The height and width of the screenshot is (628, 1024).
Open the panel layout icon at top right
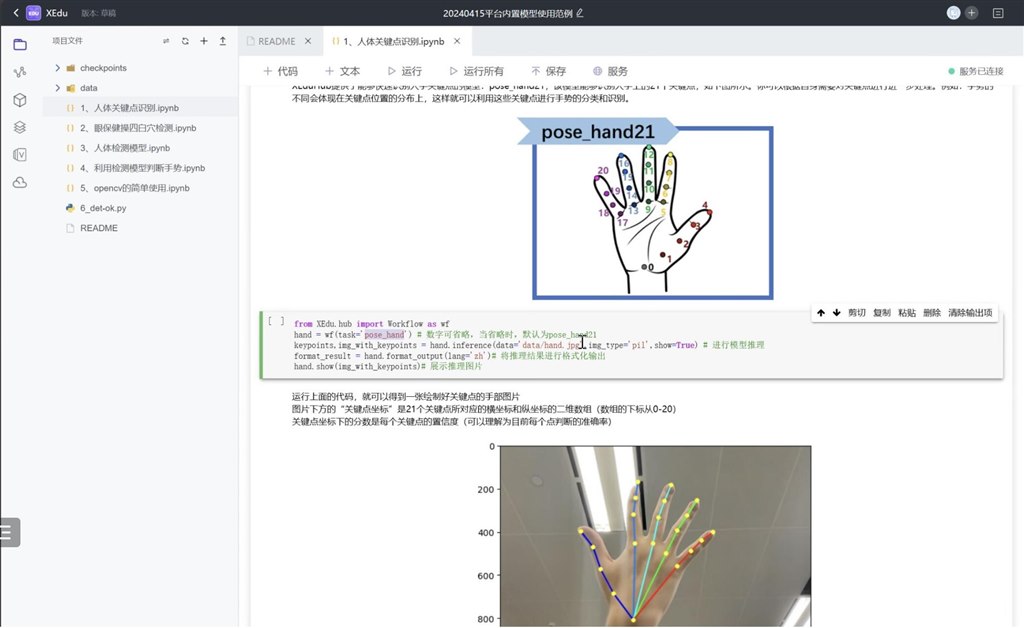pos(998,12)
